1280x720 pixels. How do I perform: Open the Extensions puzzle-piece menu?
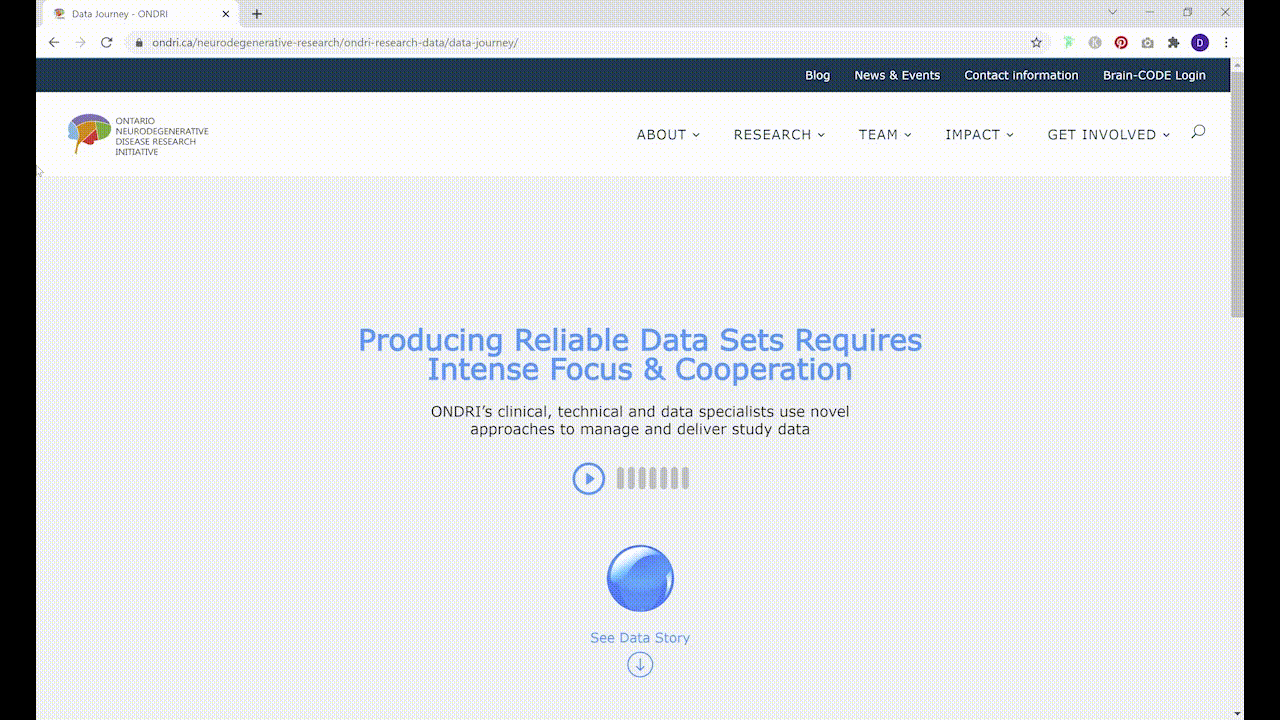1174,43
